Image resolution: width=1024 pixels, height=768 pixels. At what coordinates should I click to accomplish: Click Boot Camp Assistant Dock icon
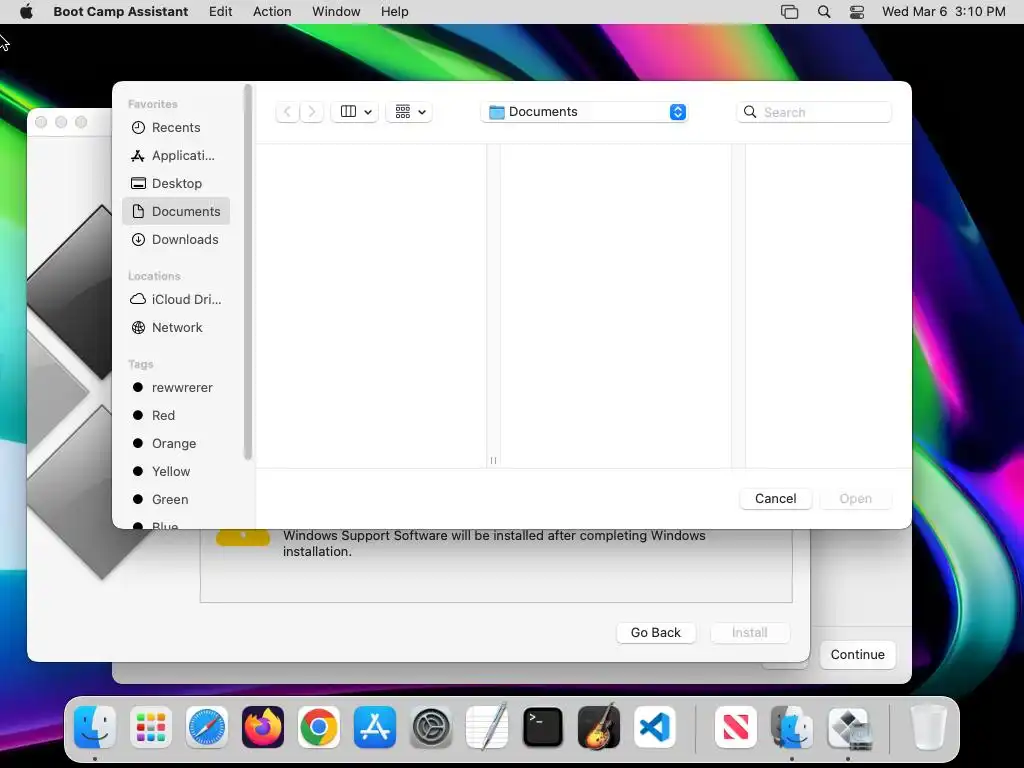pos(848,727)
